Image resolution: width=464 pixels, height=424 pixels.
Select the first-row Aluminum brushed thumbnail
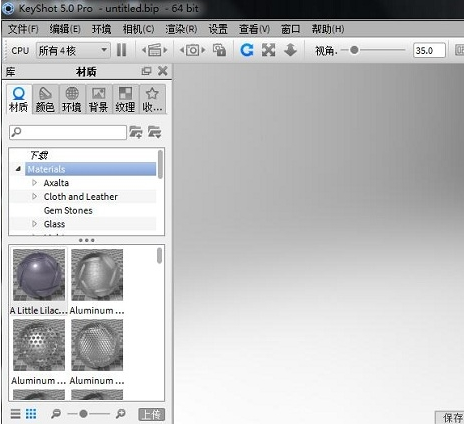(x=97, y=275)
